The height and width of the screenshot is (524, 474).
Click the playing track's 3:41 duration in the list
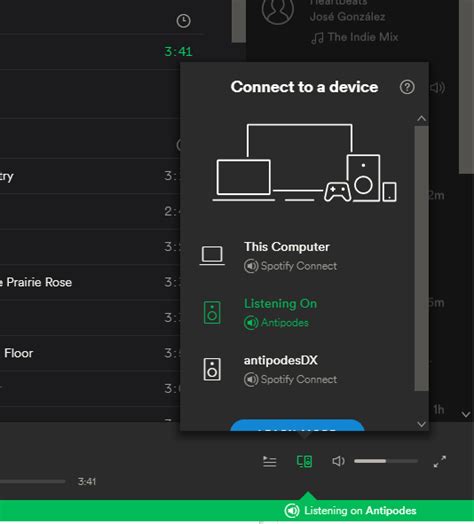(178, 51)
